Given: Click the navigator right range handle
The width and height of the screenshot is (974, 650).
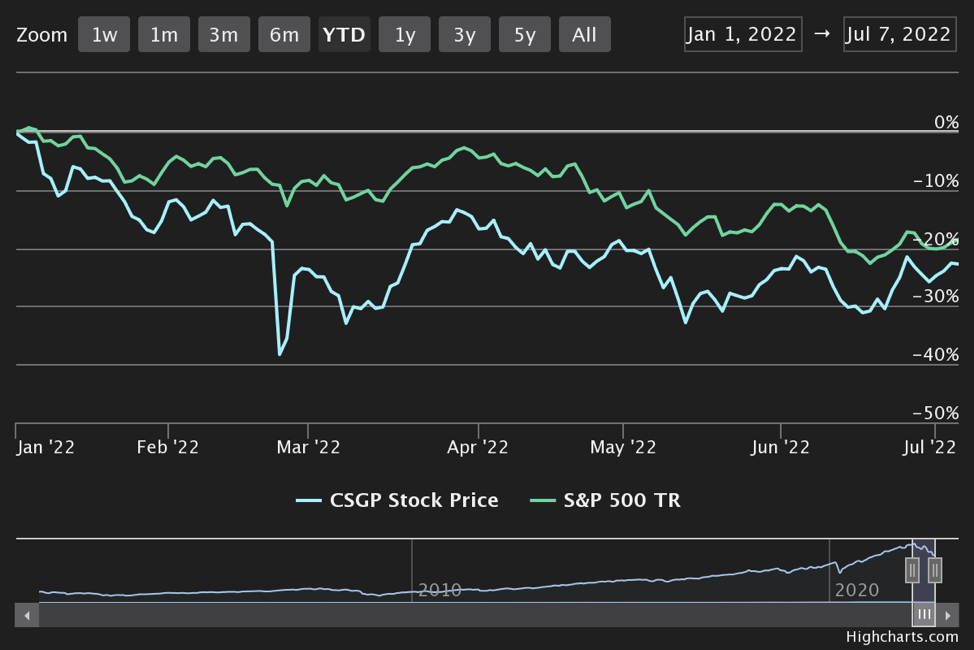Looking at the screenshot, I should tap(935, 570).
